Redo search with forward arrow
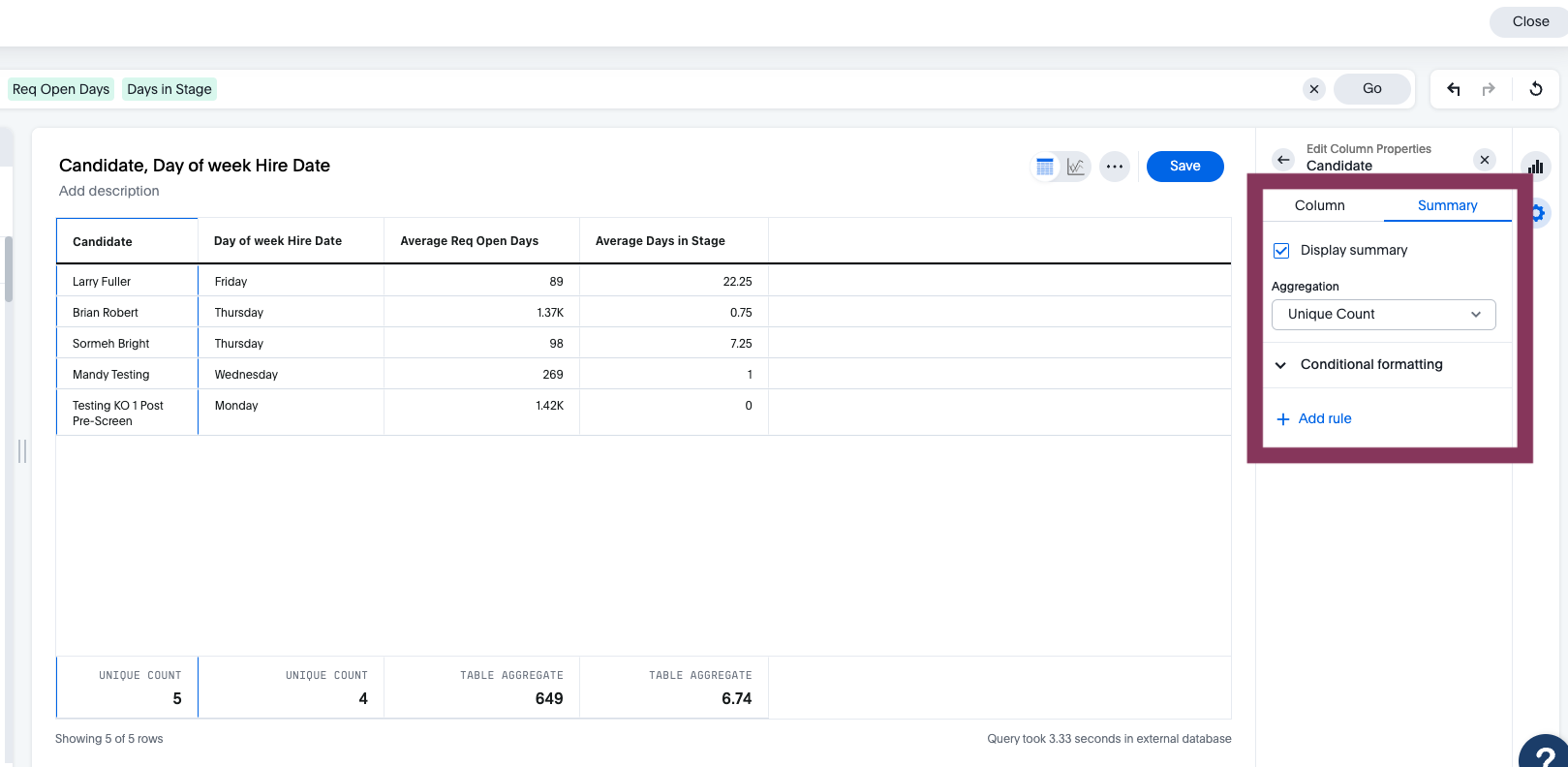 tap(1489, 89)
